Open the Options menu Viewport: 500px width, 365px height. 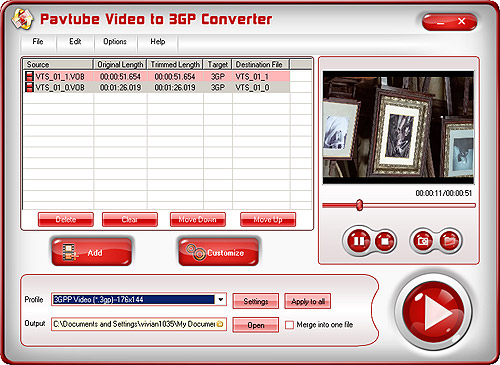click(x=115, y=41)
